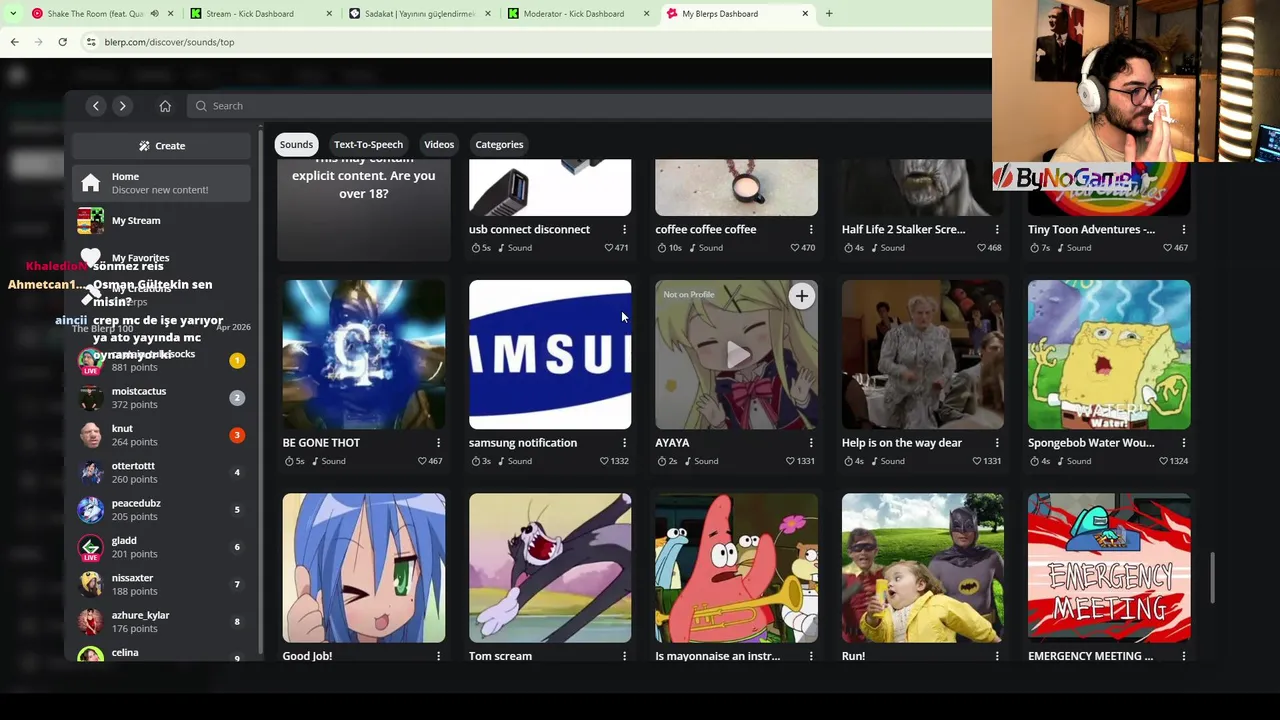1280x720 pixels.
Task: Click the browser back arrow
Action: tap(14, 42)
